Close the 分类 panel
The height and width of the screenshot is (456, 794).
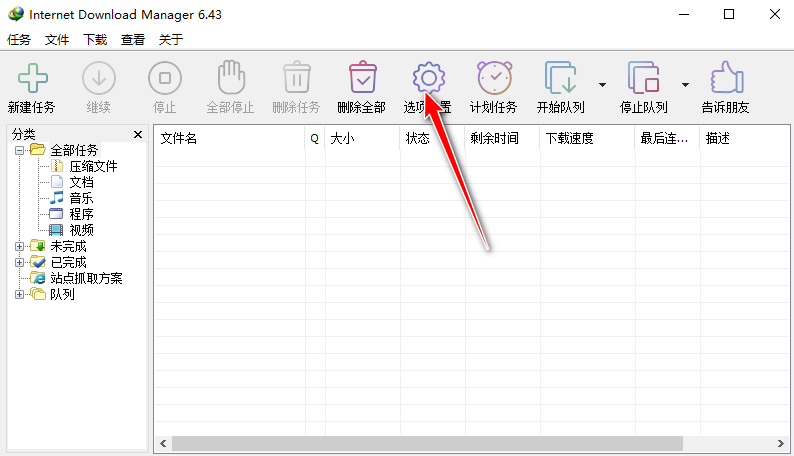click(x=138, y=134)
